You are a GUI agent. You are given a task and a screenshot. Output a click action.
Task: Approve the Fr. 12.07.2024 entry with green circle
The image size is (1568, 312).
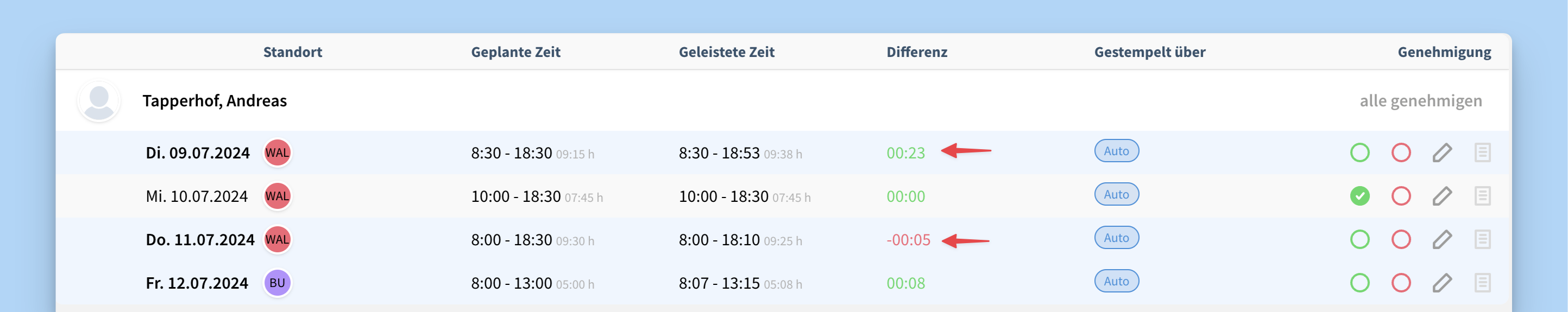coord(1360,283)
